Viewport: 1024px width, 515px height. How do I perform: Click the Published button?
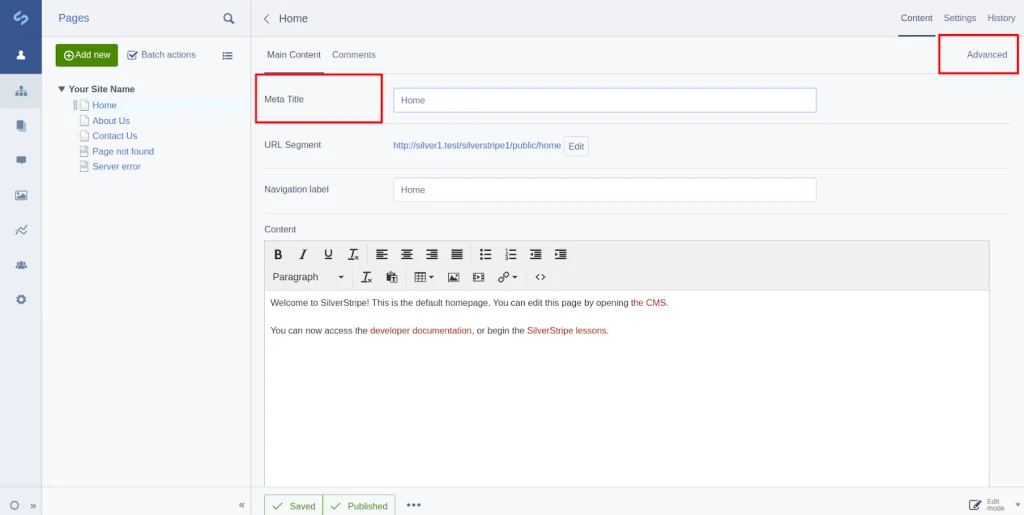[x=359, y=506]
